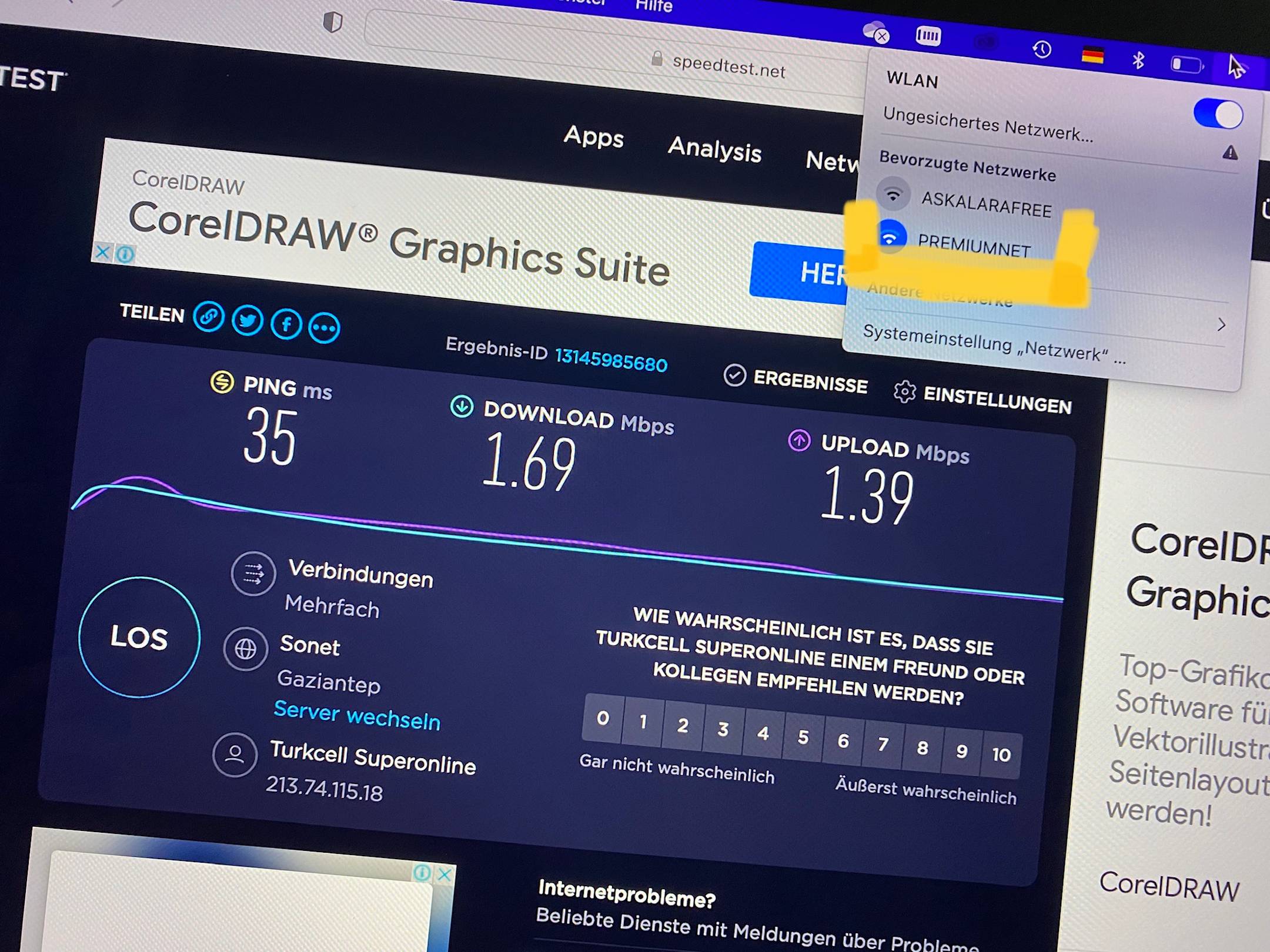
Task: Click the Bluetooth menu bar icon
Action: pyautogui.click(x=1138, y=59)
